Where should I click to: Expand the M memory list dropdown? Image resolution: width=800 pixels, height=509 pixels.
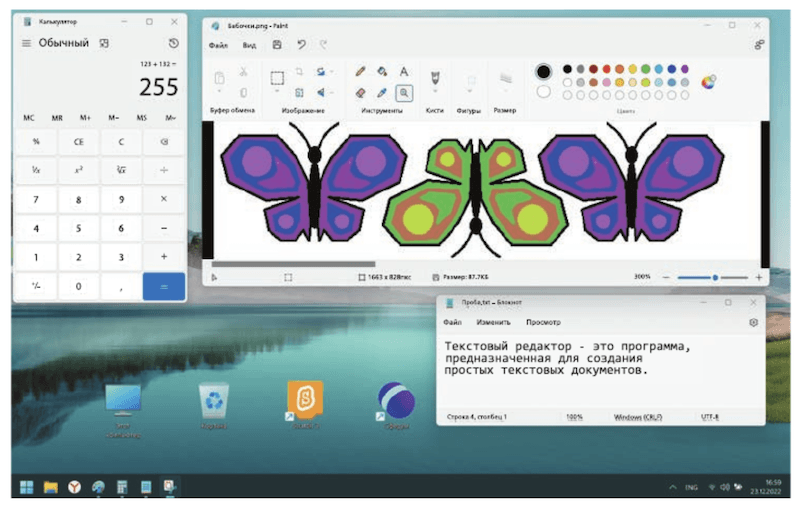pyautogui.click(x=170, y=118)
